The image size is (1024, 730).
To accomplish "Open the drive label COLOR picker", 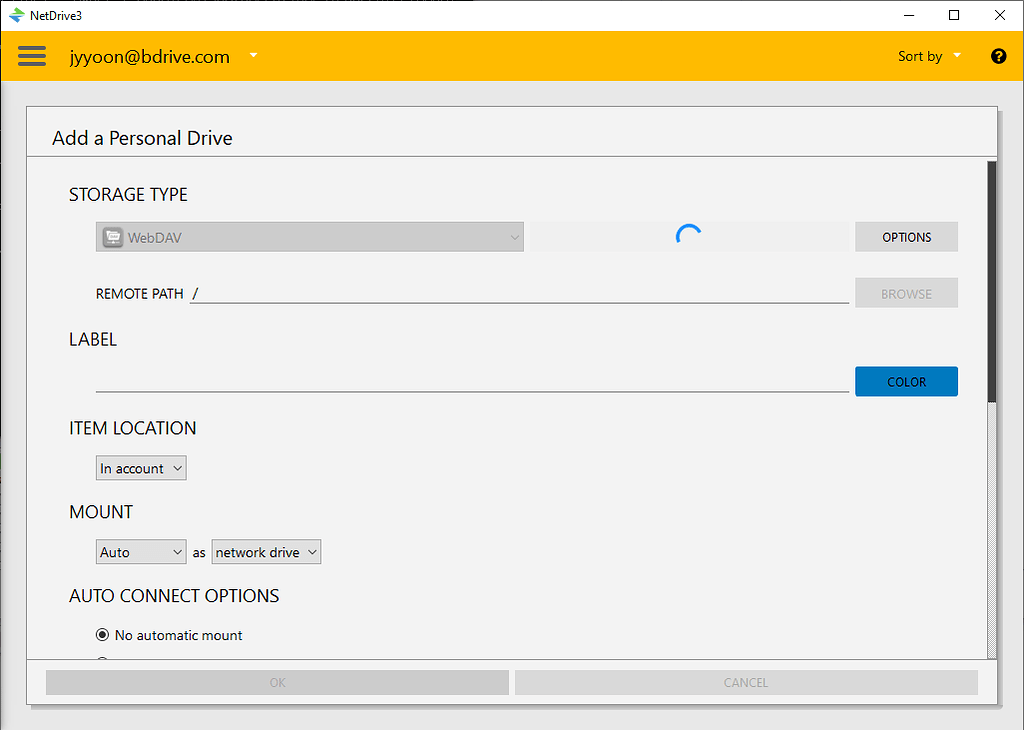I will [906, 381].
